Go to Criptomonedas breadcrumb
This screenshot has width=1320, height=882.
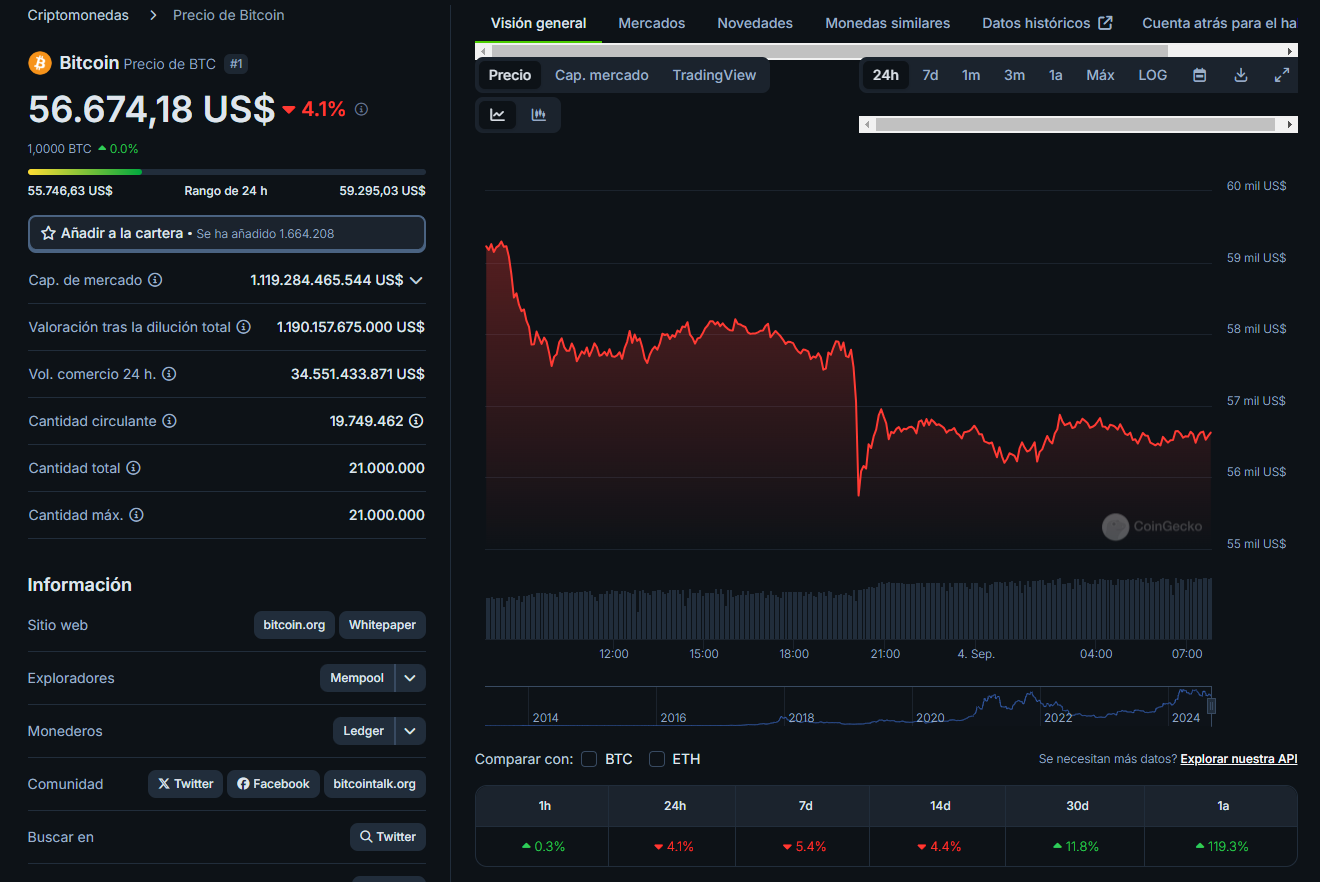tap(78, 15)
